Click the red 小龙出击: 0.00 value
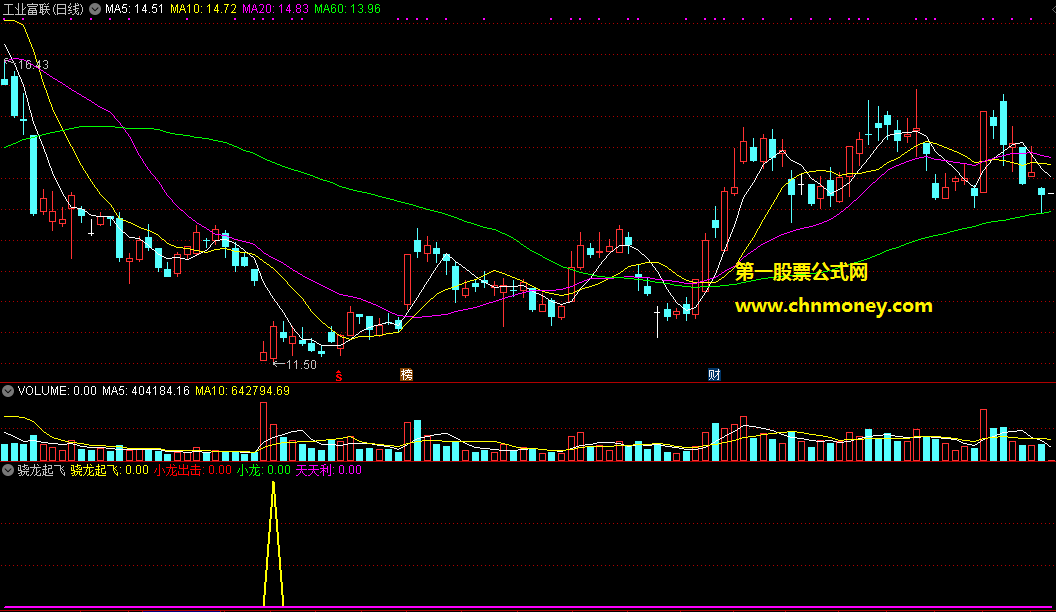 (x=193, y=470)
